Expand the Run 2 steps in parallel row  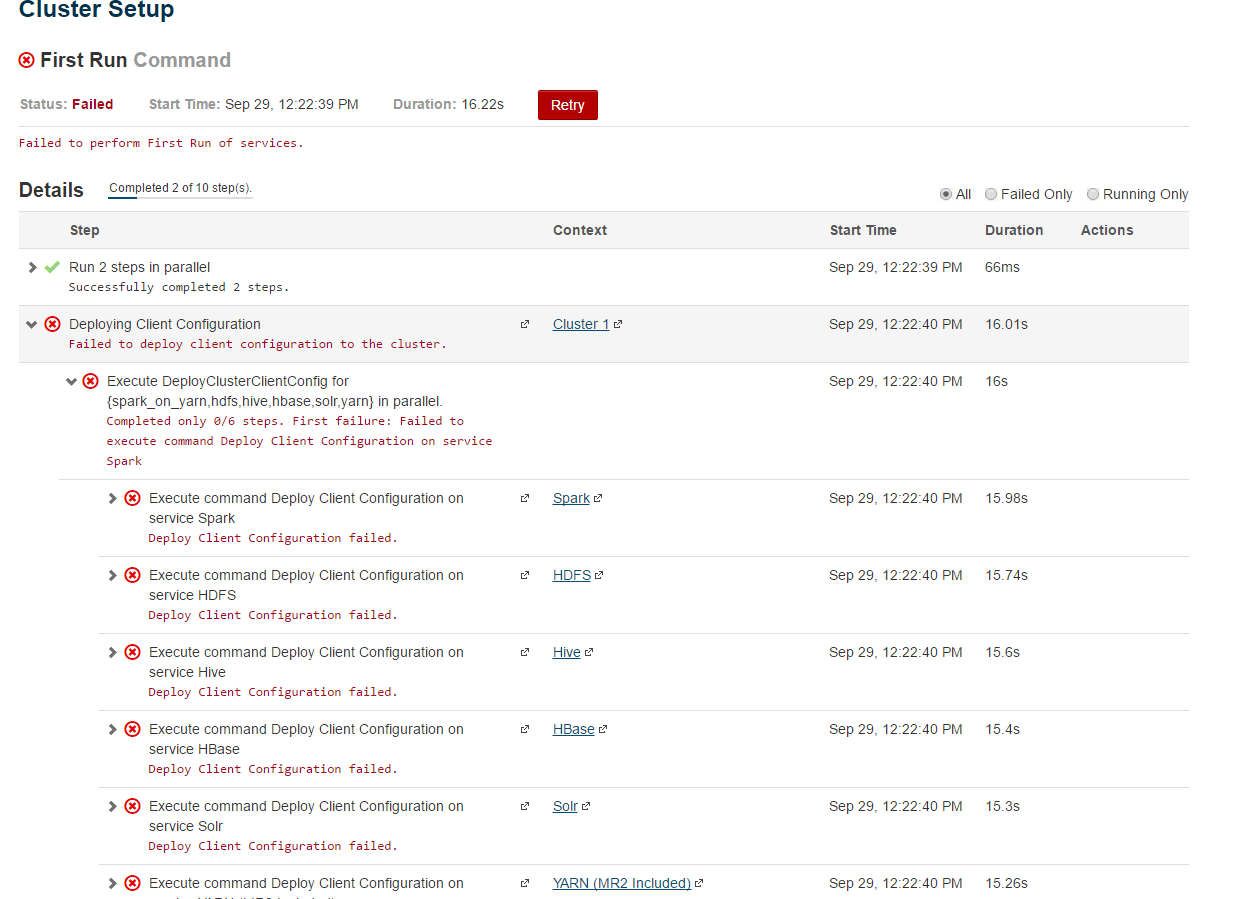pos(31,267)
